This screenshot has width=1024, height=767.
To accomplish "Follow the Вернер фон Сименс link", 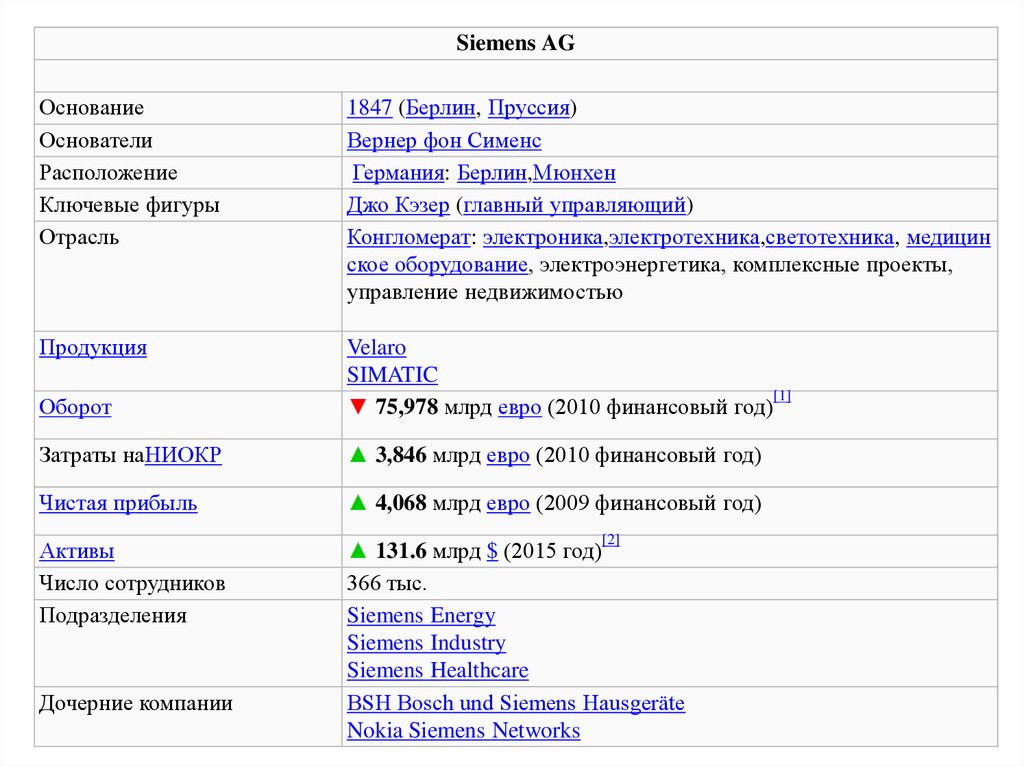I will coord(444,141).
